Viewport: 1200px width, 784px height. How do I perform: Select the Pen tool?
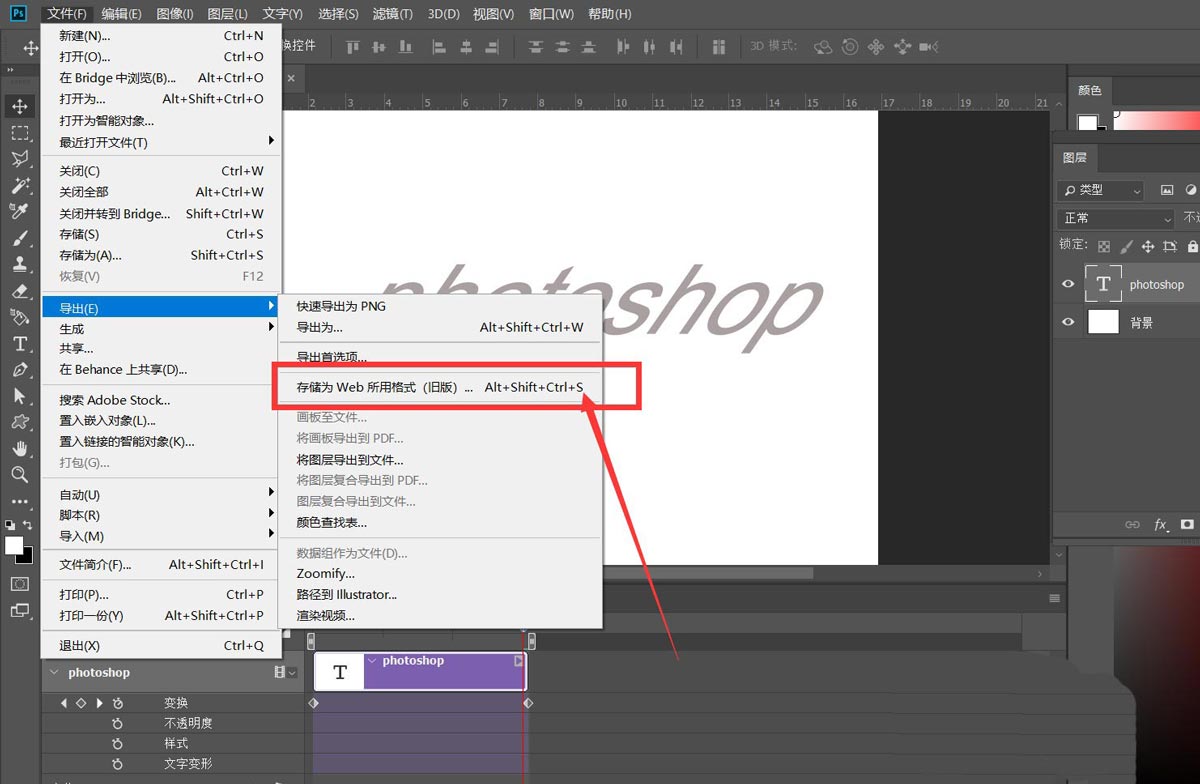point(20,369)
